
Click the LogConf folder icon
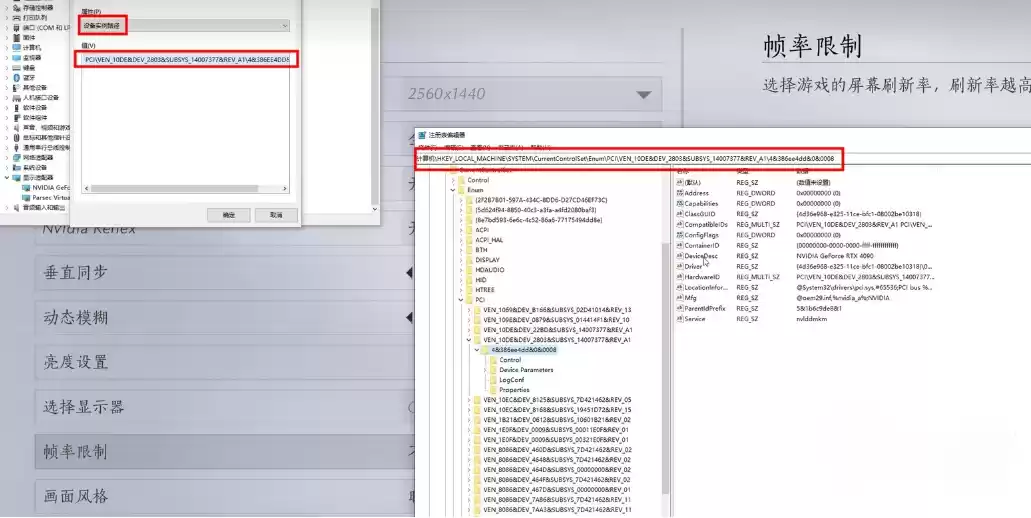click(492, 380)
